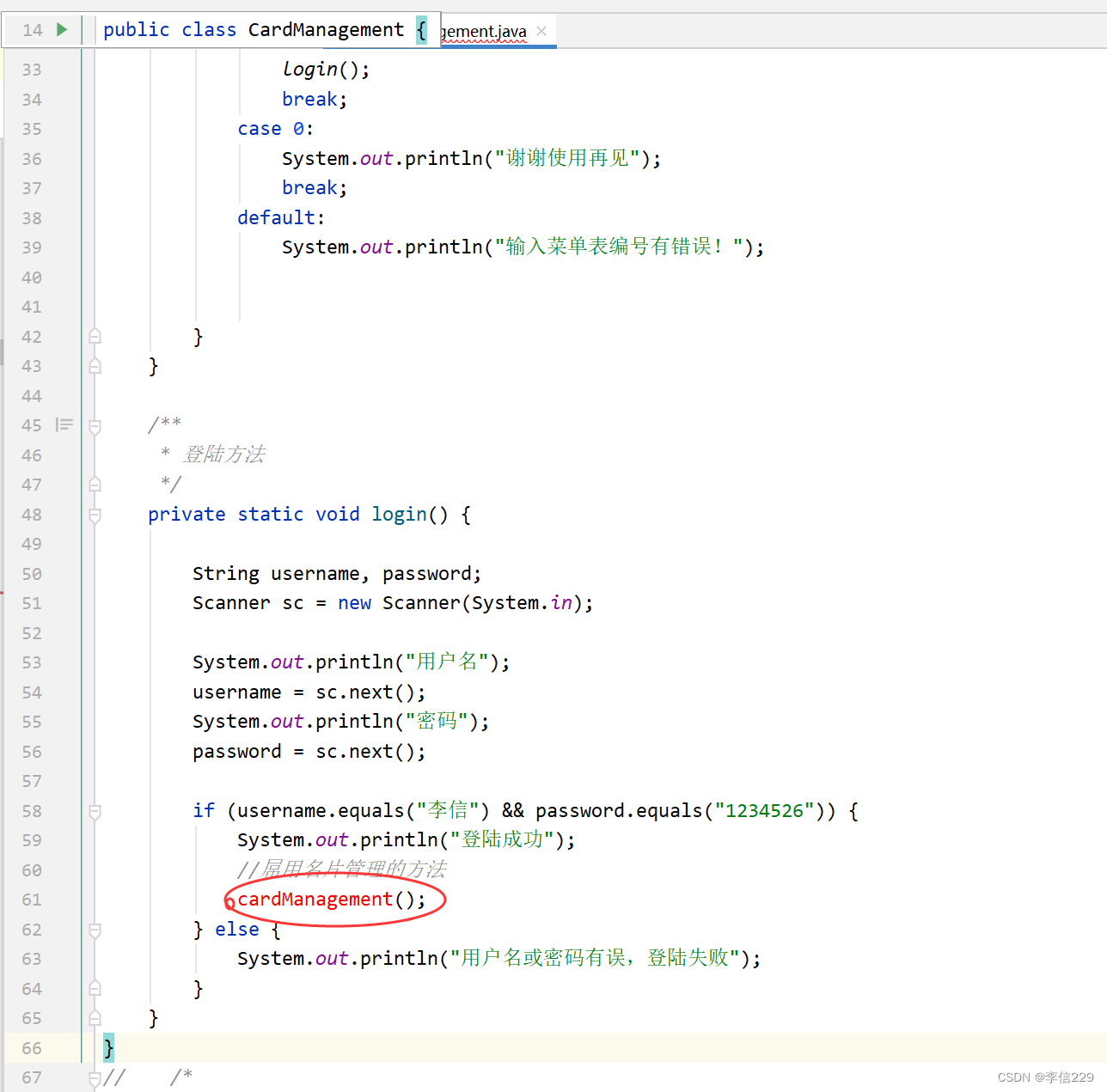Collapse fold marker at line 43 closing brace

(95, 366)
